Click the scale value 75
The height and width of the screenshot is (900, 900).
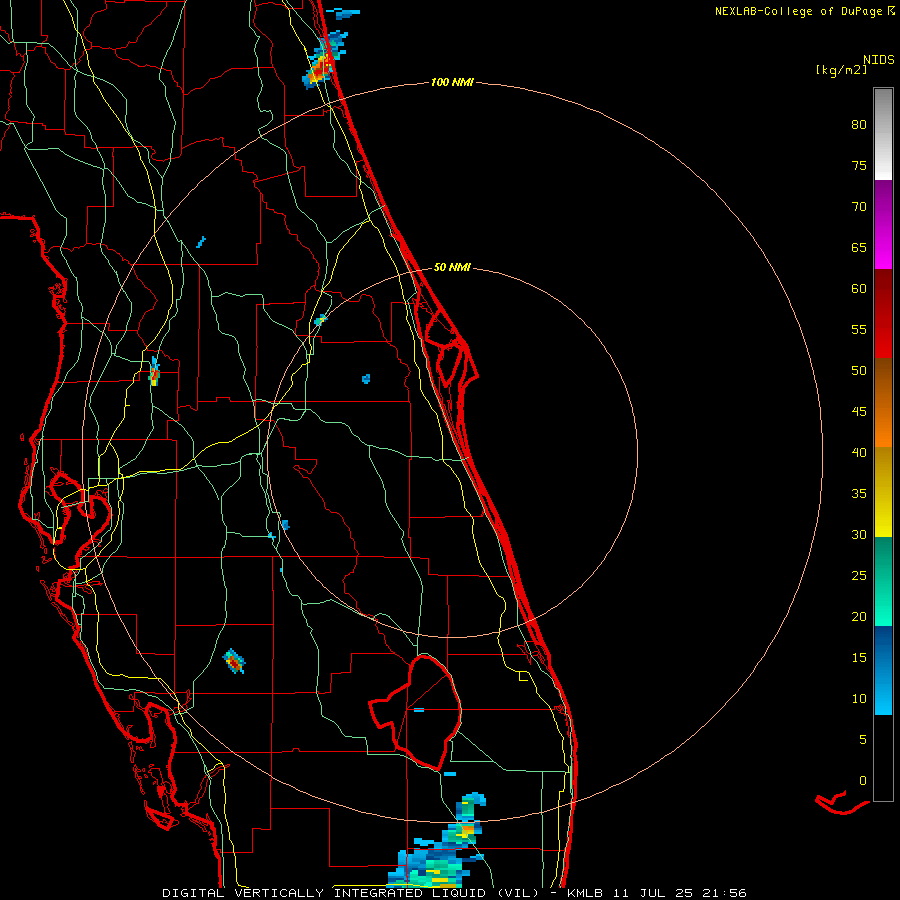[859, 166]
